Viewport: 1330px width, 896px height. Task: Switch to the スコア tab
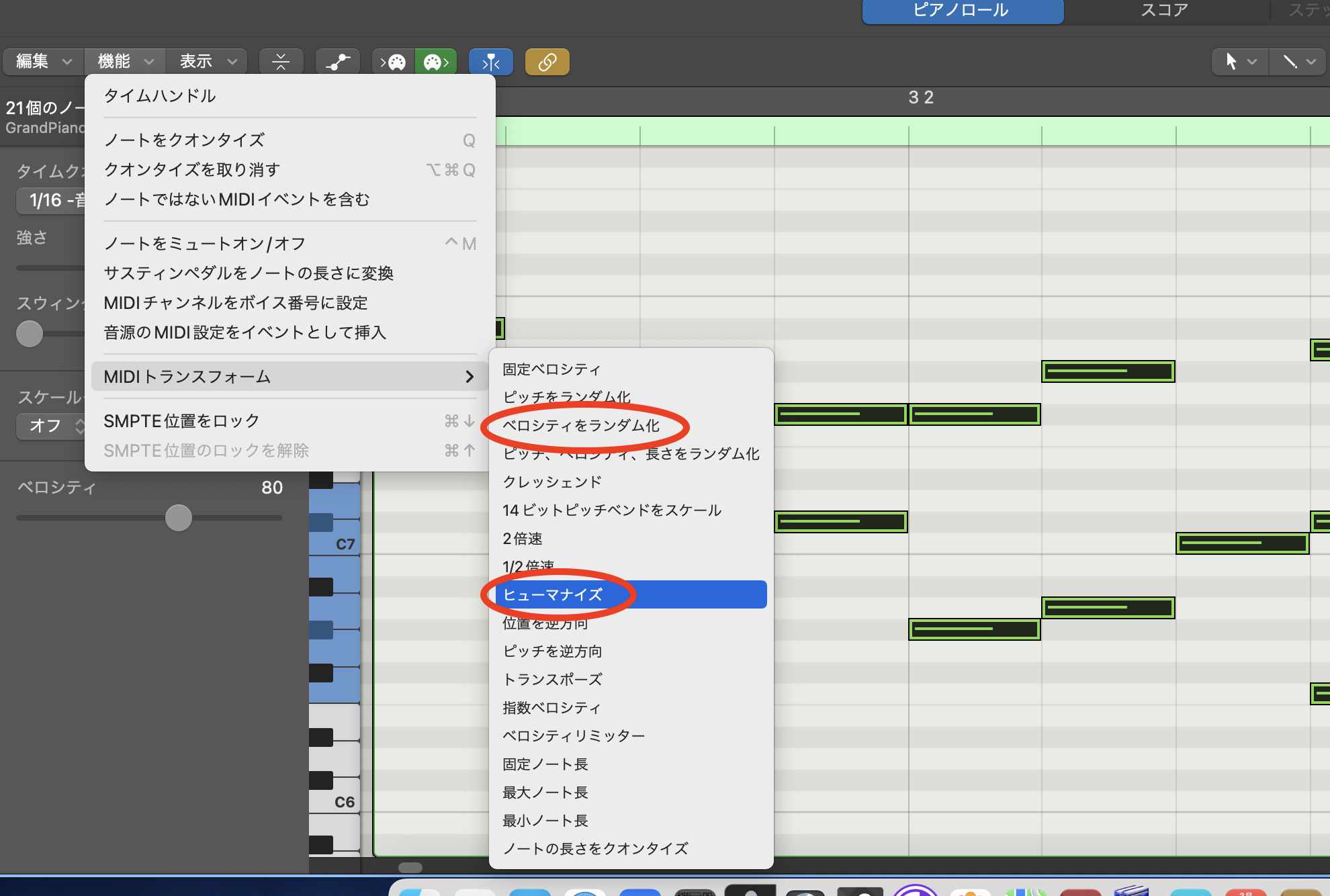(1164, 10)
